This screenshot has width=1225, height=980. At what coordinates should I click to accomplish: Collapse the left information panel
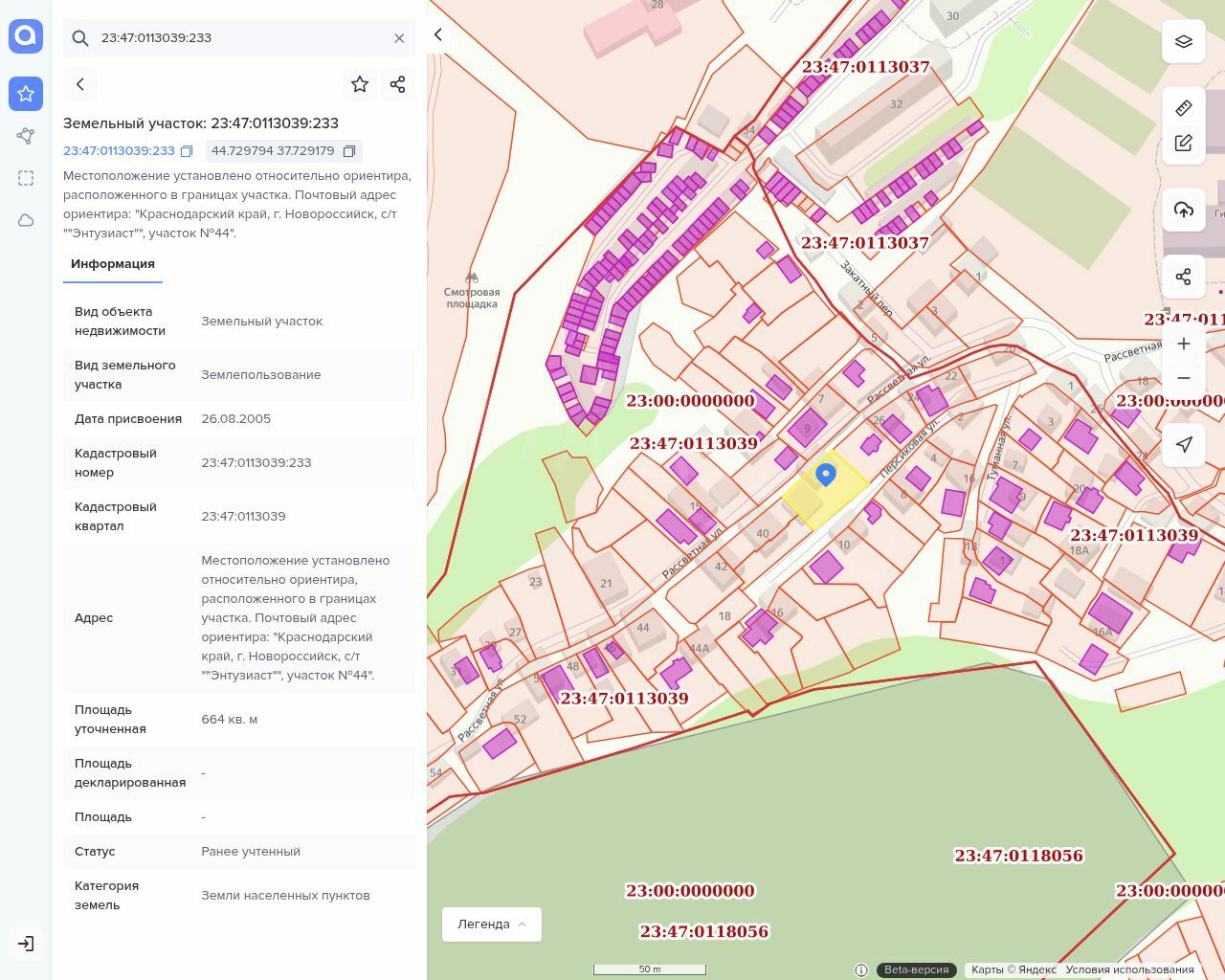438,35
